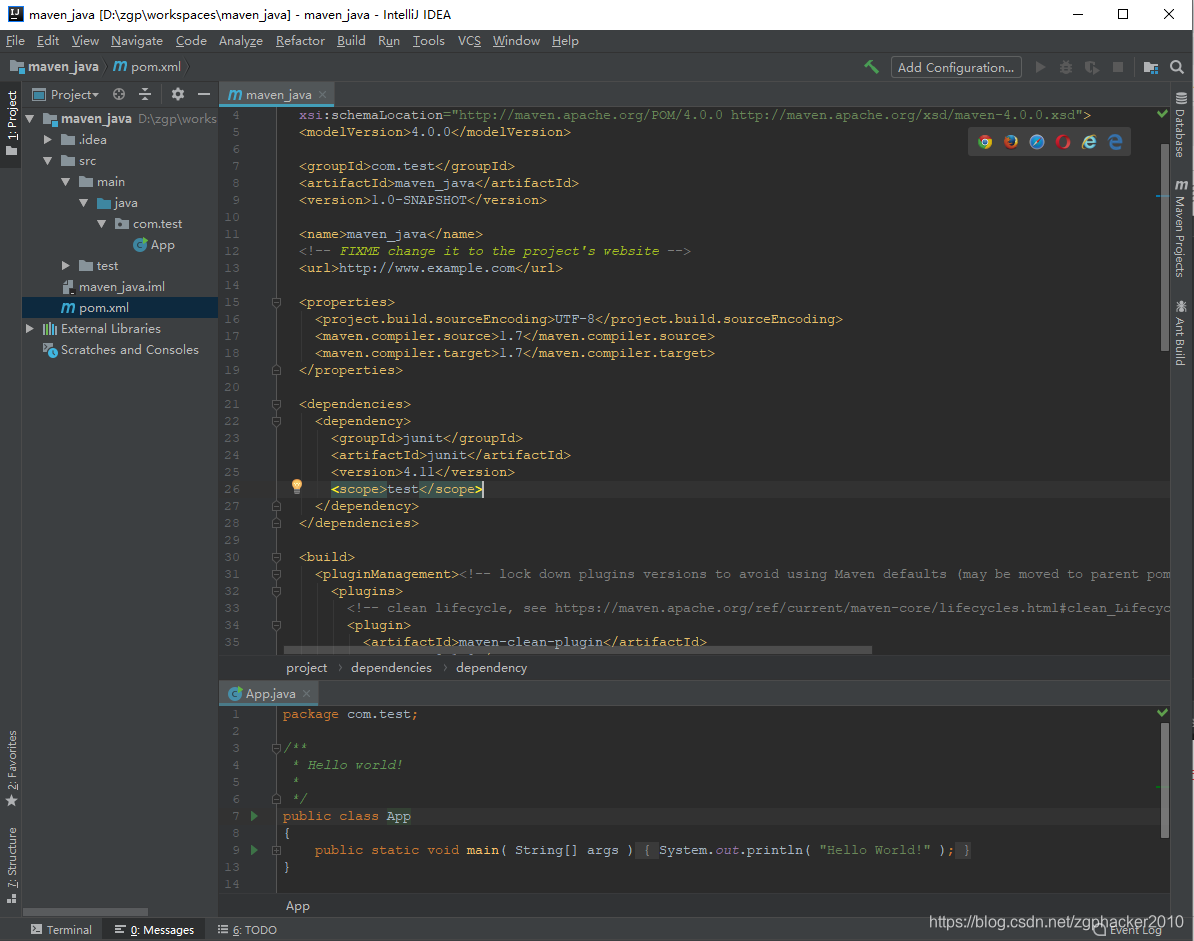Click the Run with Coverage toolbar icon
Image resolution: width=1194 pixels, height=941 pixels.
click(x=1092, y=67)
